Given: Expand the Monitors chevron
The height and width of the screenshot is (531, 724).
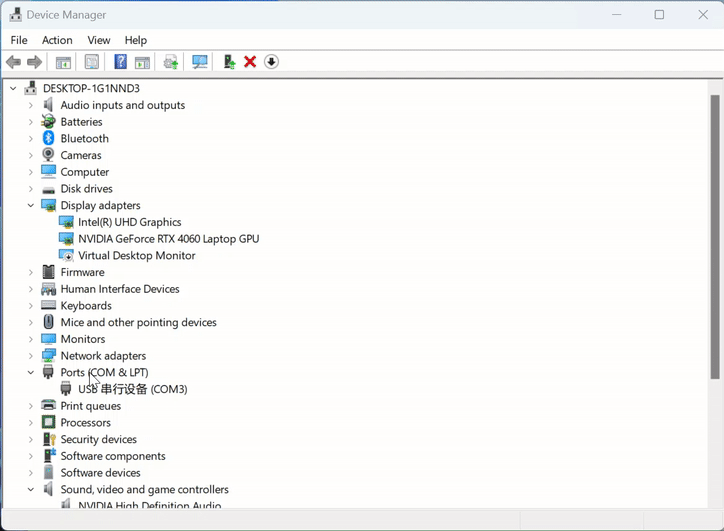Looking at the screenshot, I should pyautogui.click(x=30, y=339).
